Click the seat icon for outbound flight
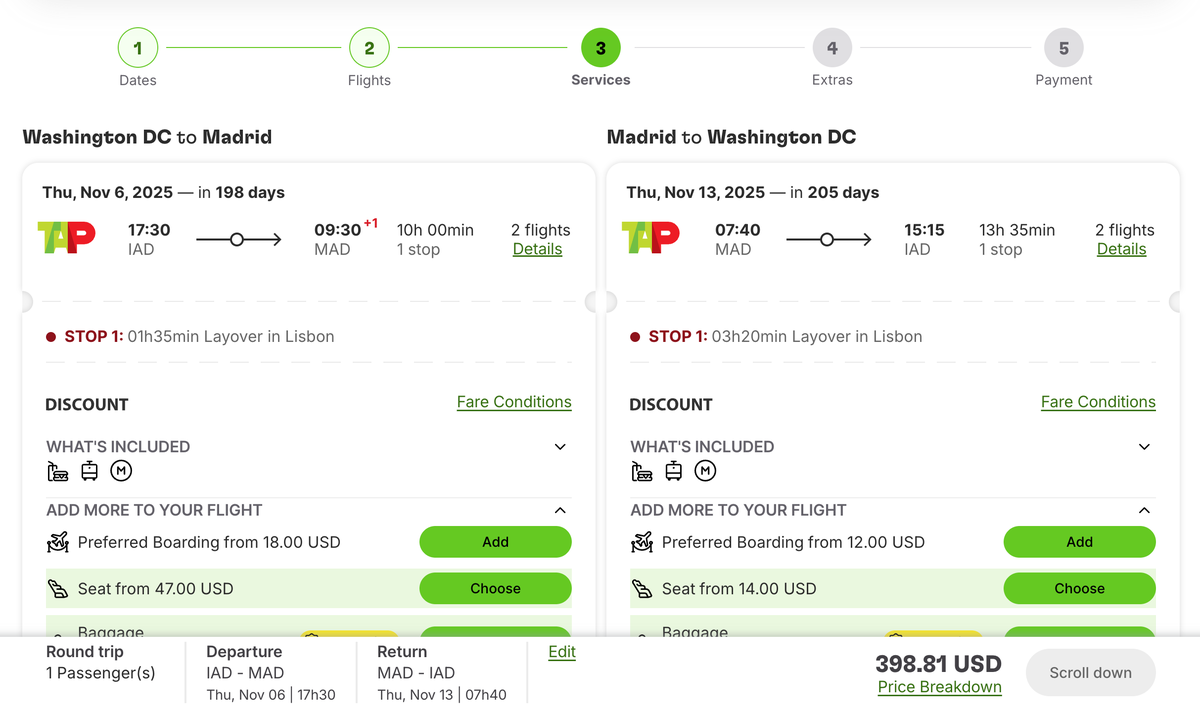The width and height of the screenshot is (1200, 718). click(x=58, y=589)
